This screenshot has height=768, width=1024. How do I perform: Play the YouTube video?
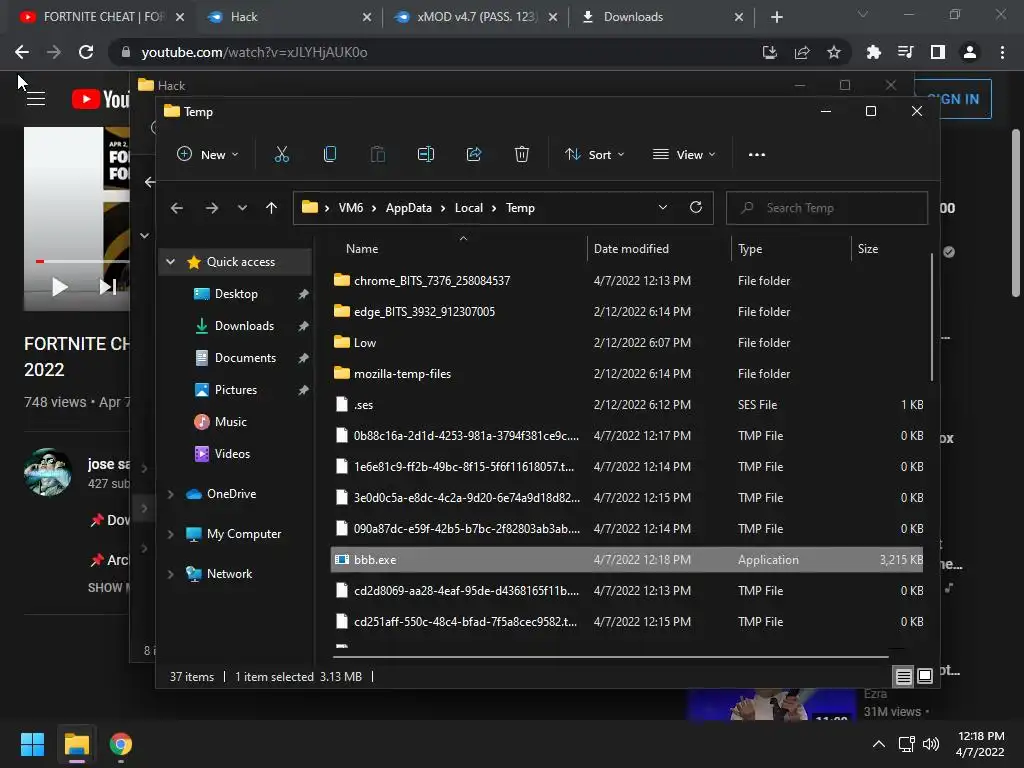[x=59, y=287]
